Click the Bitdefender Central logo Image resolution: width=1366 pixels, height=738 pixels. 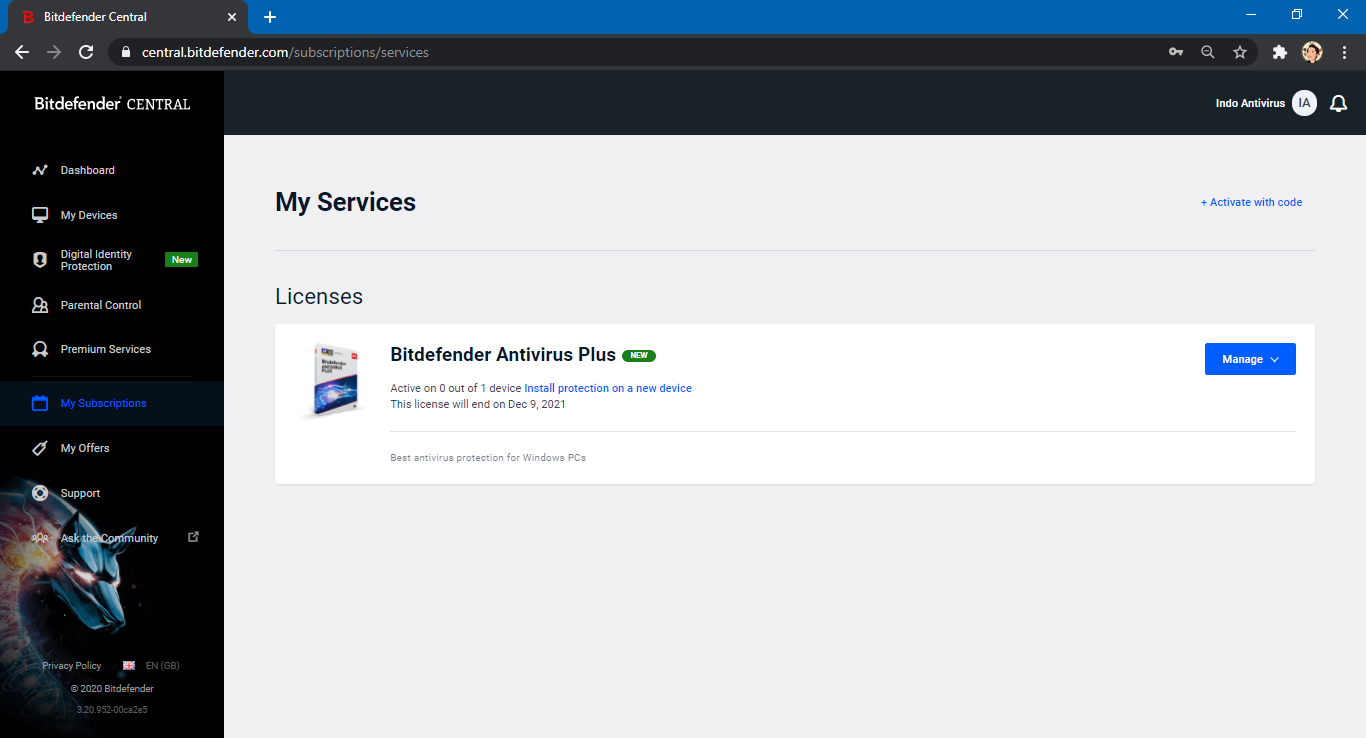[x=112, y=103]
